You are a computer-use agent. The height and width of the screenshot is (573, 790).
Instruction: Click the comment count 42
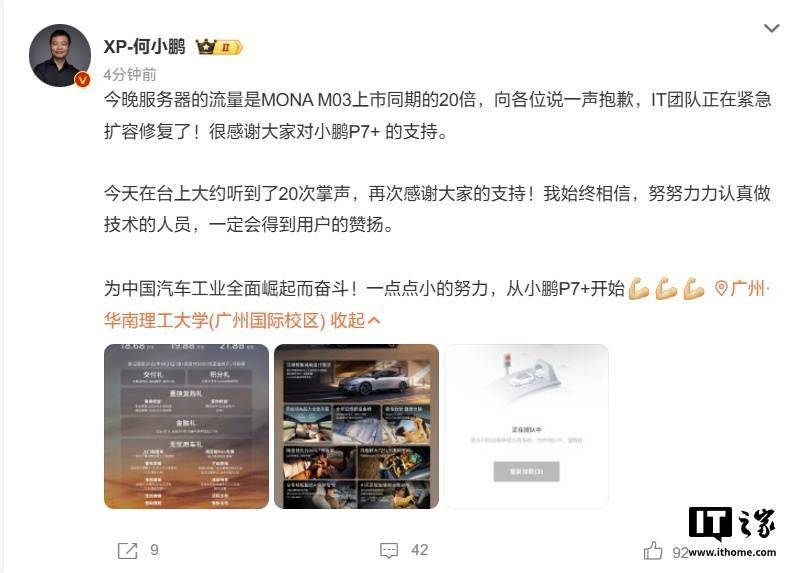(419, 550)
